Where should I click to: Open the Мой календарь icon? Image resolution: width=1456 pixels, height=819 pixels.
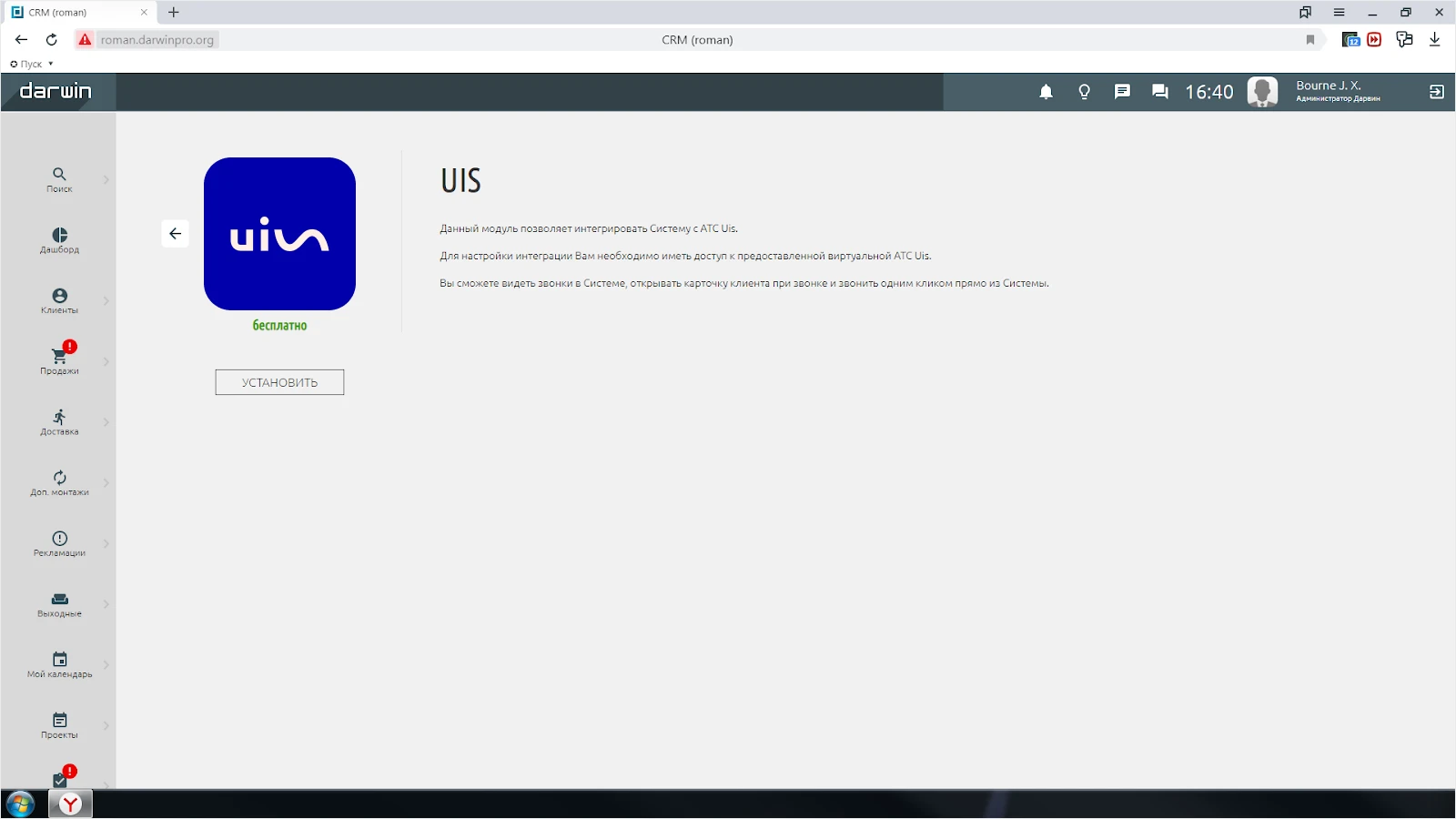coord(59,660)
